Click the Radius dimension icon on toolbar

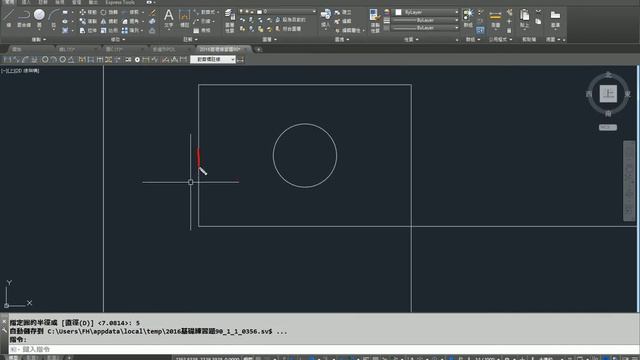click(x=45, y=60)
